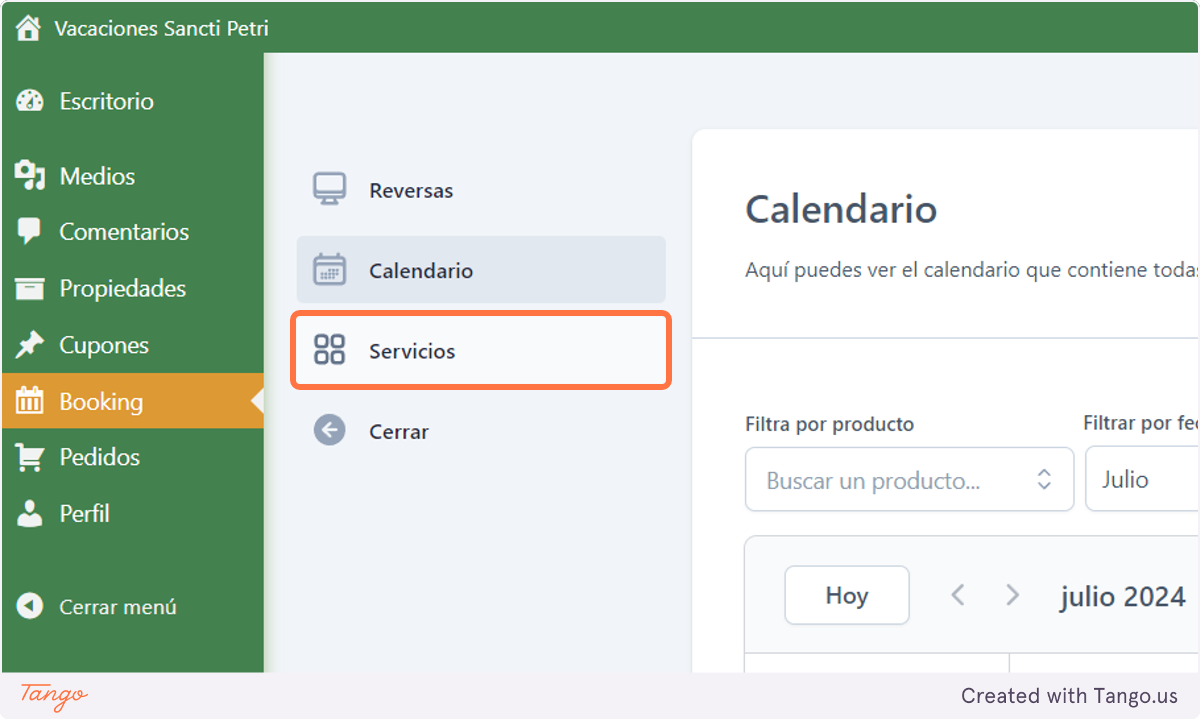Click the up-down chevrons in product filter
This screenshot has height=719, width=1200.
(1044, 479)
